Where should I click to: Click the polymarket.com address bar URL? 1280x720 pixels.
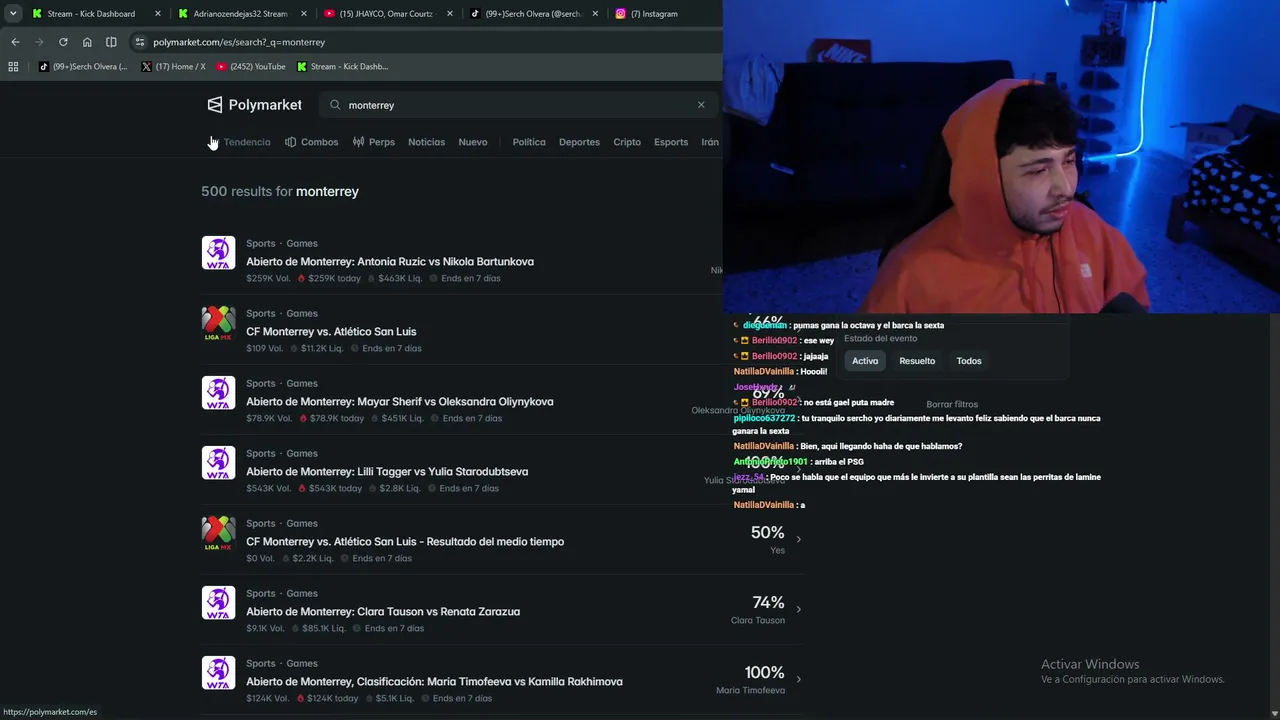(x=239, y=42)
